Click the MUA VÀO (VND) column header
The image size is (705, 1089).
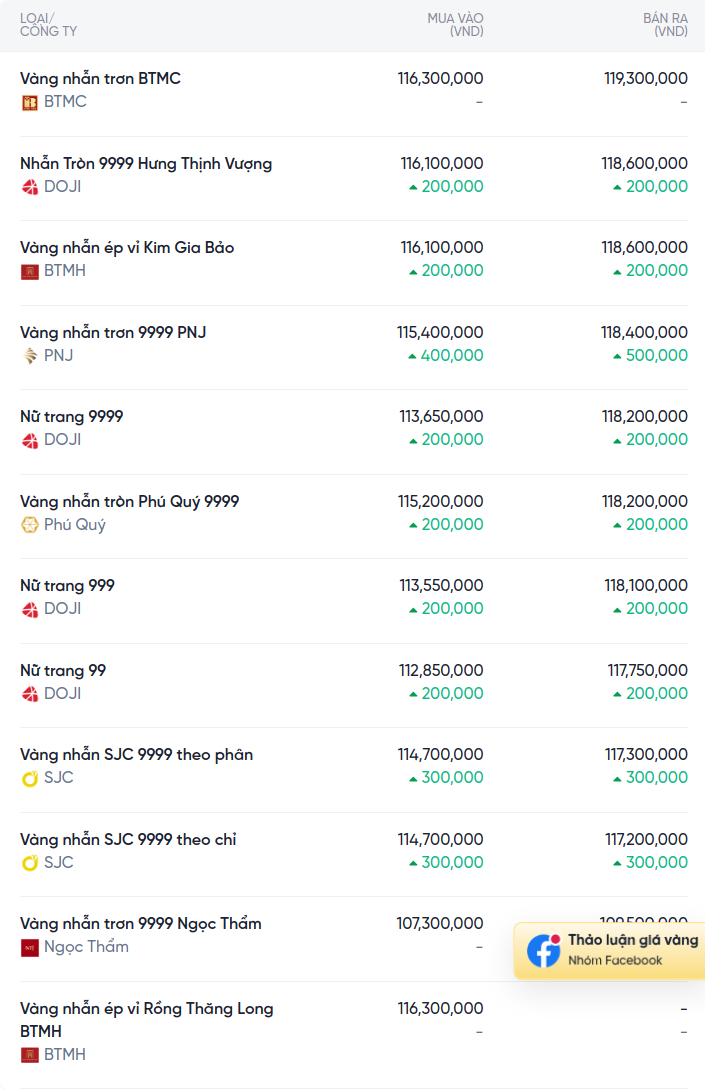(455, 24)
